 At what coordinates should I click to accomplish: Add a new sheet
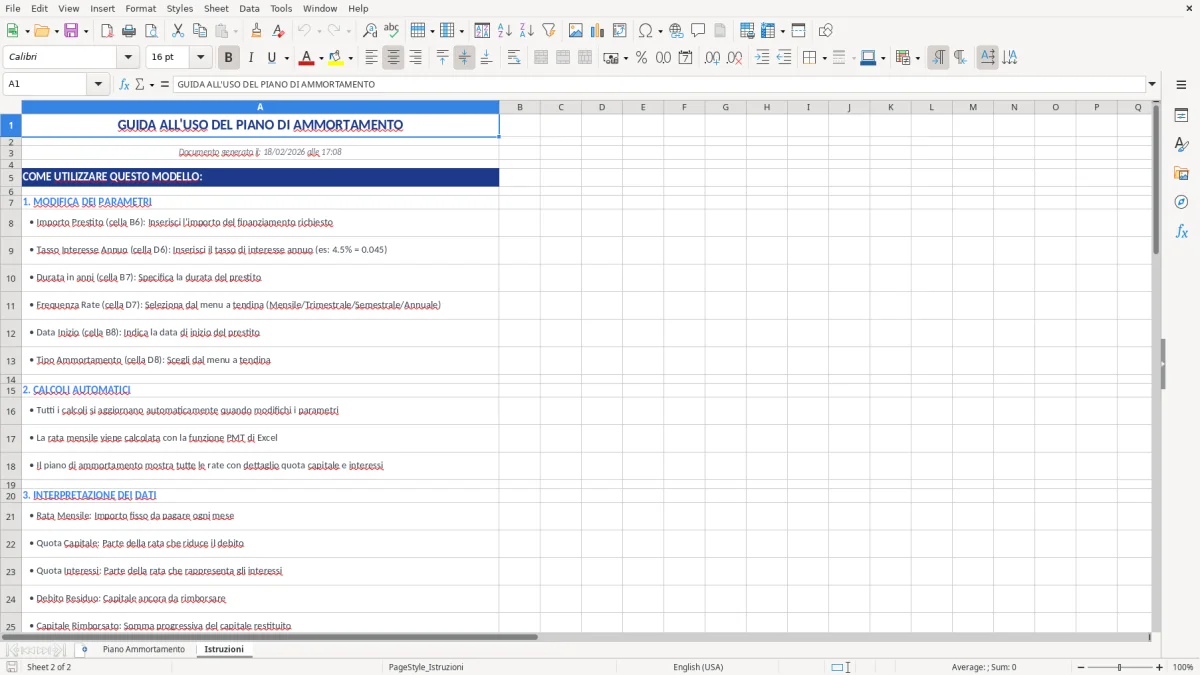click(84, 648)
